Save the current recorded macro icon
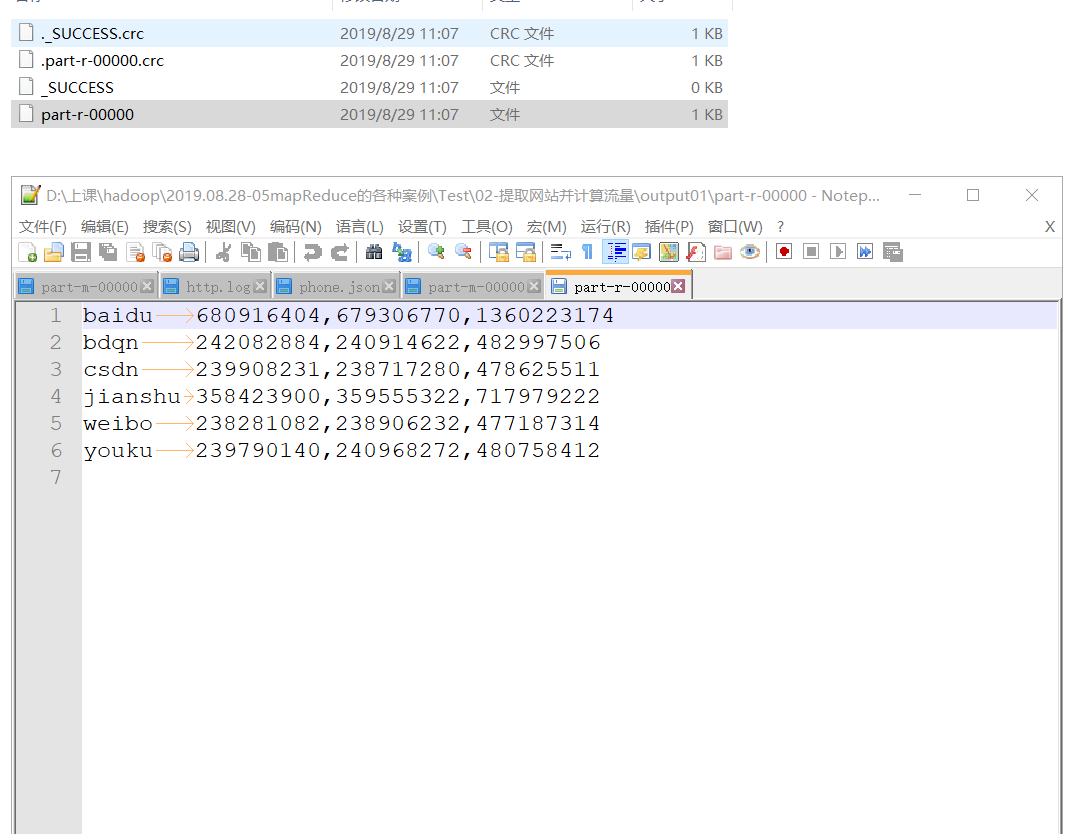This screenshot has height=834, width=1073. click(x=892, y=252)
